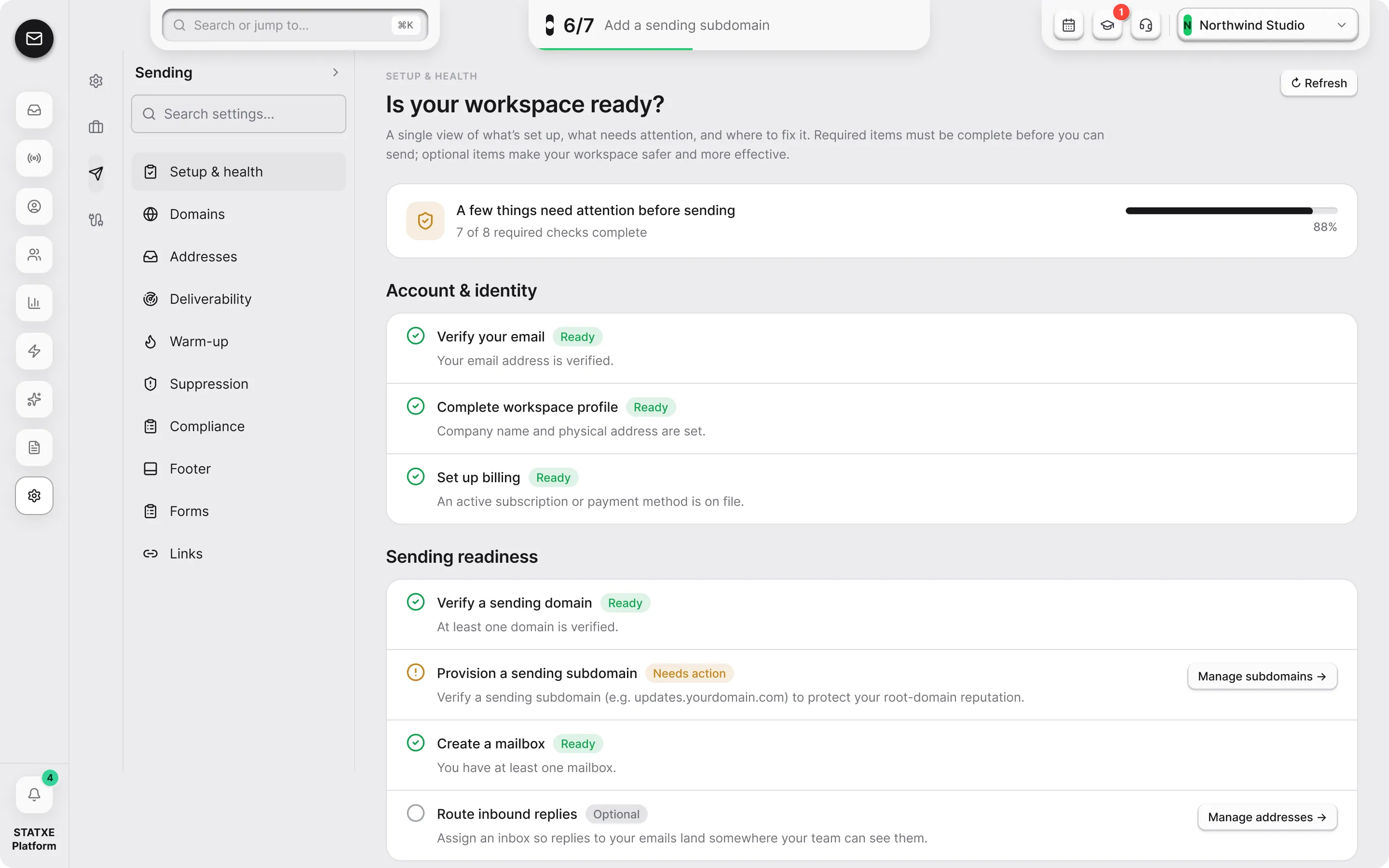Image resolution: width=1389 pixels, height=868 pixels.
Task: Open Links settings
Action: tap(239, 554)
